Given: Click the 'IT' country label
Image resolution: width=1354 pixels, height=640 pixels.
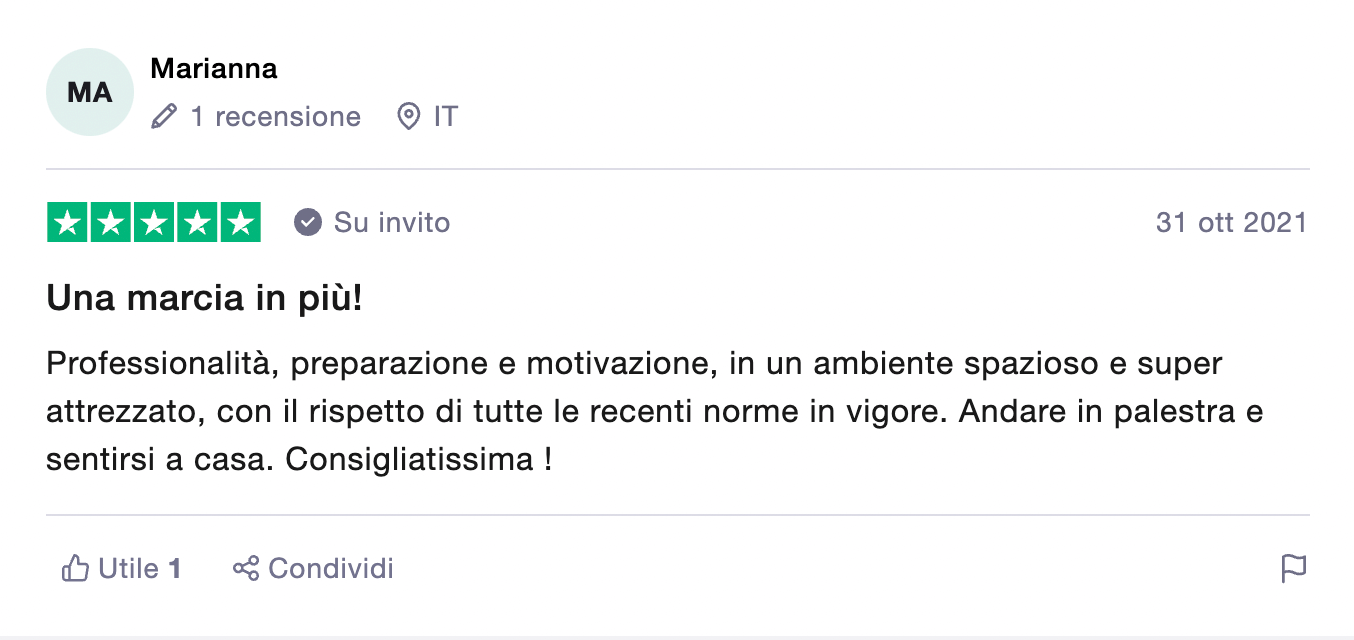Looking at the screenshot, I should click(x=442, y=116).
